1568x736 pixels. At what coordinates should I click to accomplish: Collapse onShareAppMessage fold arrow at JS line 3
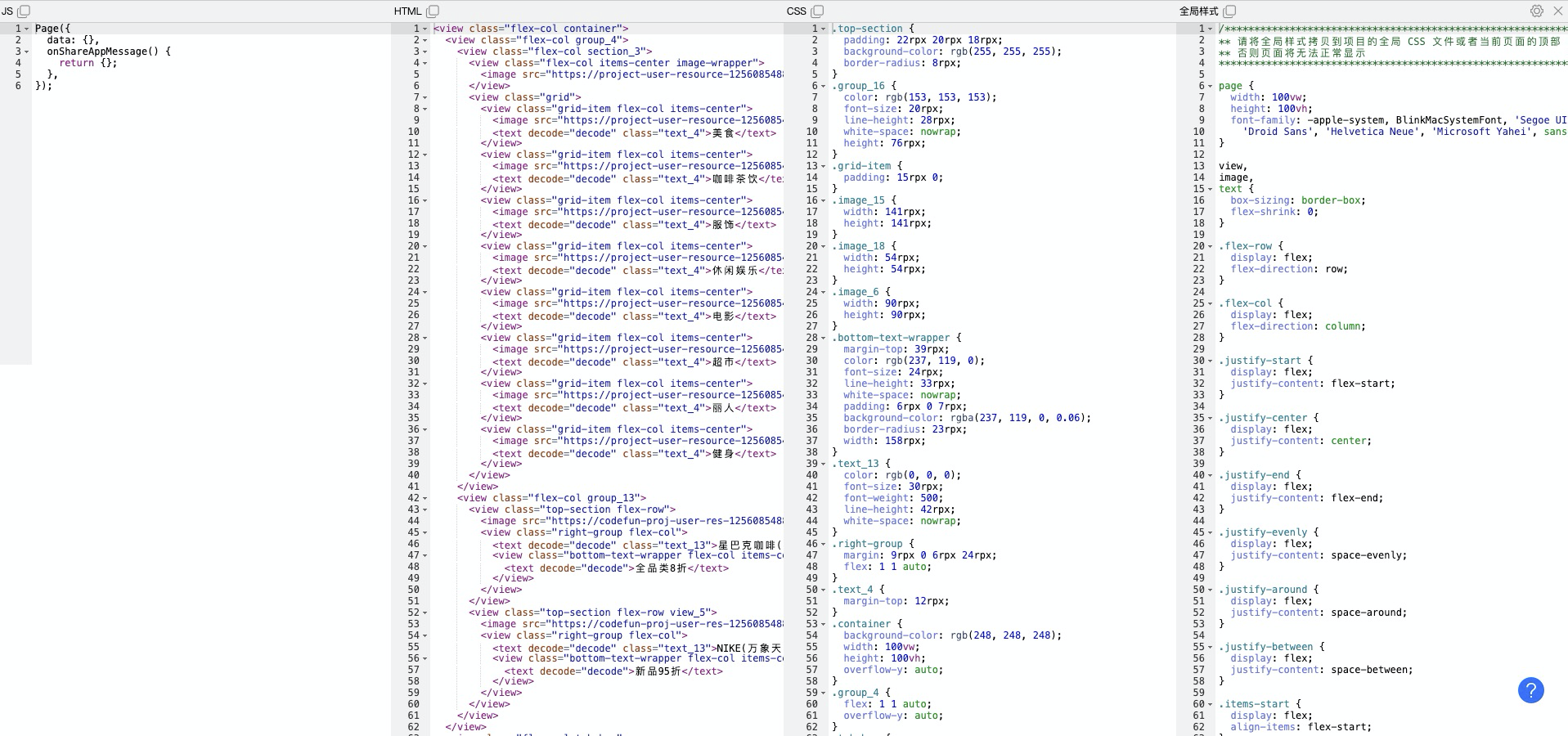tap(27, 52)
